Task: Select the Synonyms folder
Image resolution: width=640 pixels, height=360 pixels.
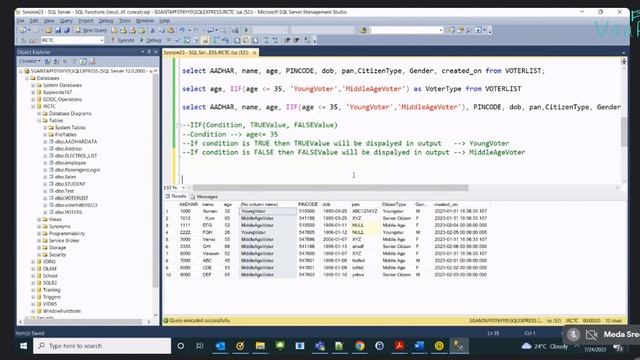Action: (60, 226)
